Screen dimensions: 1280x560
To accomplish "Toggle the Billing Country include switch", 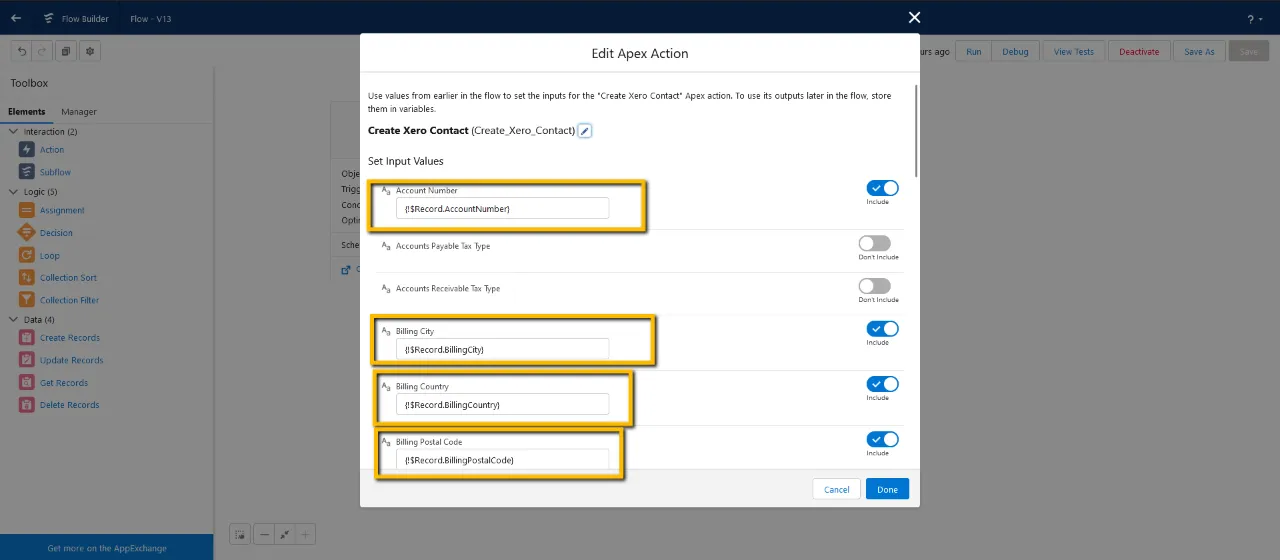I will click(x=882, y=384).
